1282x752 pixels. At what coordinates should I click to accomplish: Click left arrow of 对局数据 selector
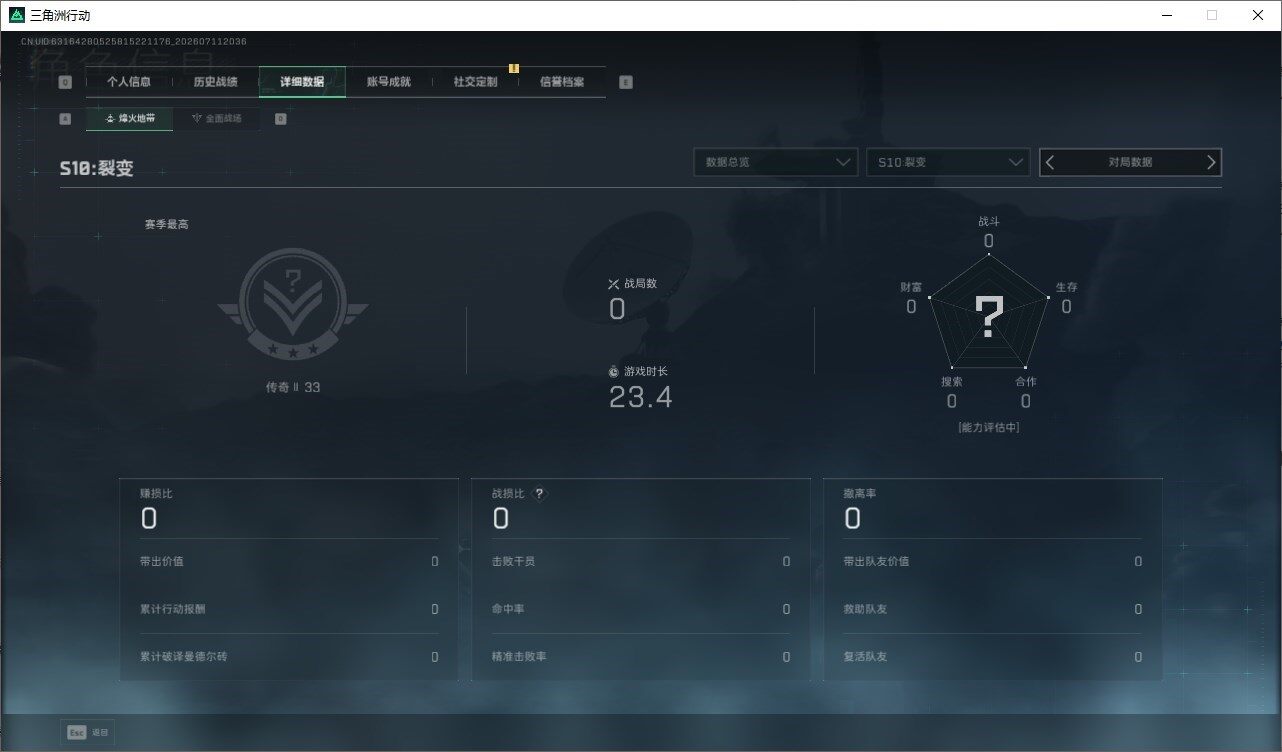pyautogui.click(x=1050, y=162)
